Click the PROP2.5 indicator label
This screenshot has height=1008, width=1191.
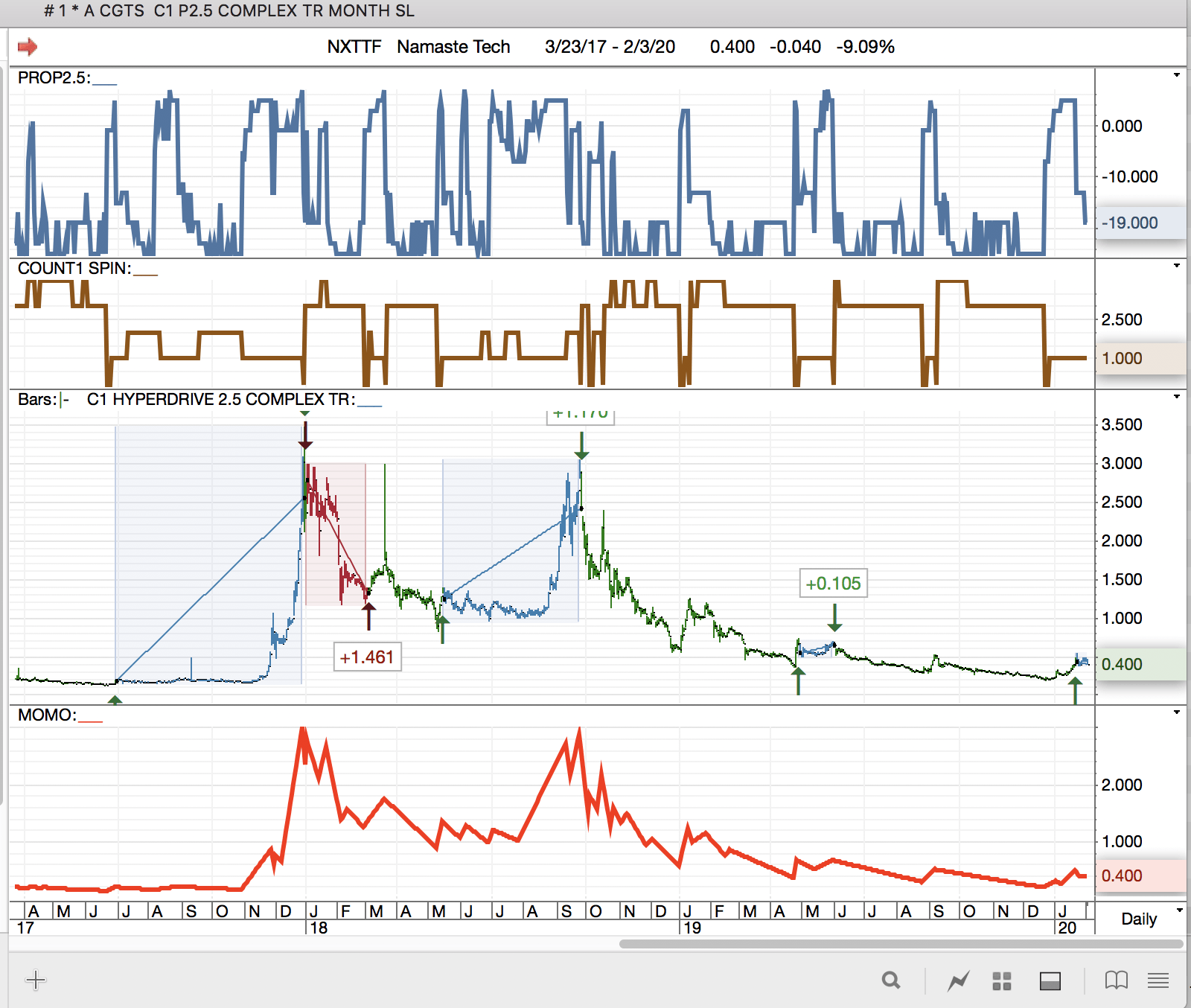click(x=54, y=78)
